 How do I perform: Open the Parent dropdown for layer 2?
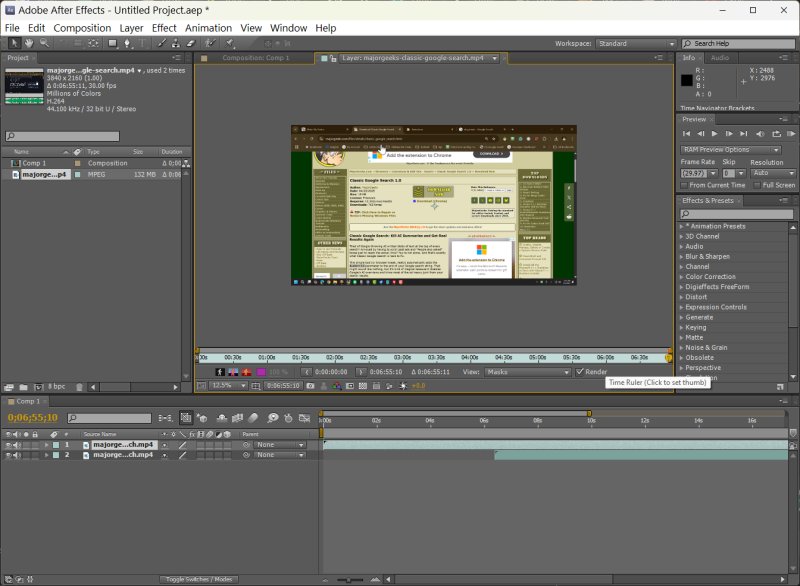(x=279, y=455)
